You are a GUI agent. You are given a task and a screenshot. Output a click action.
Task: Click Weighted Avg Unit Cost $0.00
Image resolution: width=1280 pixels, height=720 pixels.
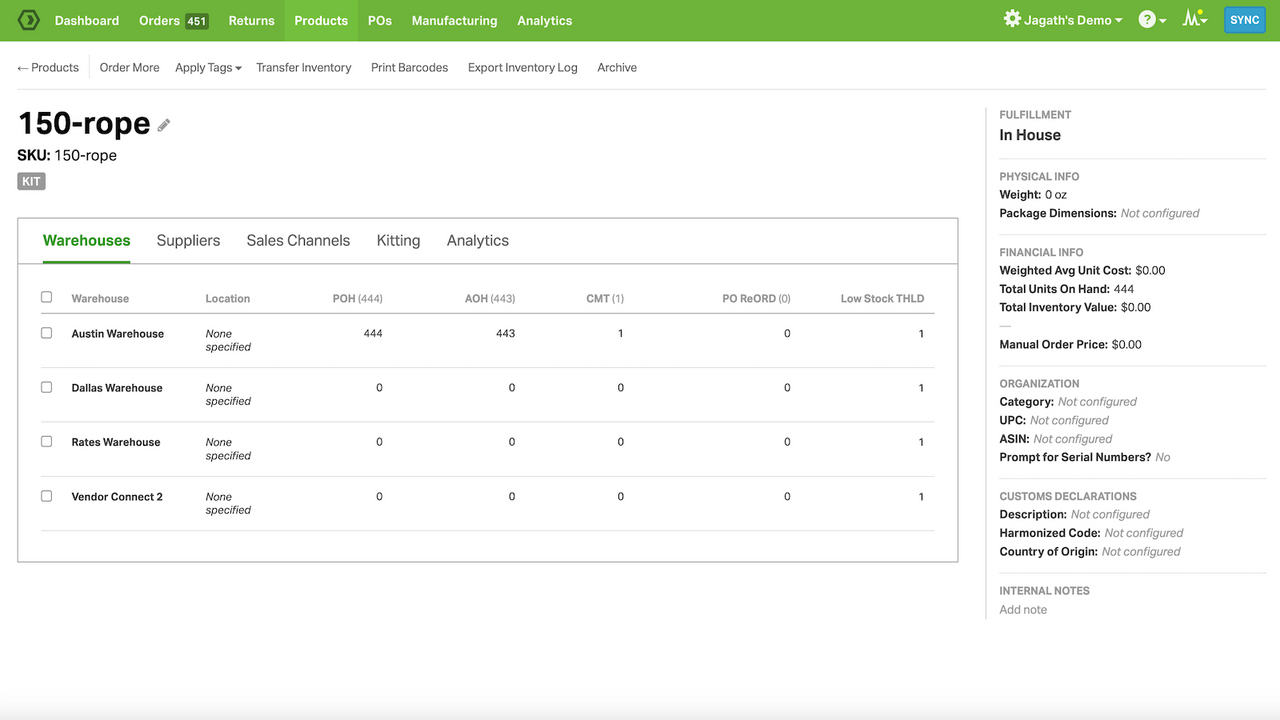(1150, 270)
